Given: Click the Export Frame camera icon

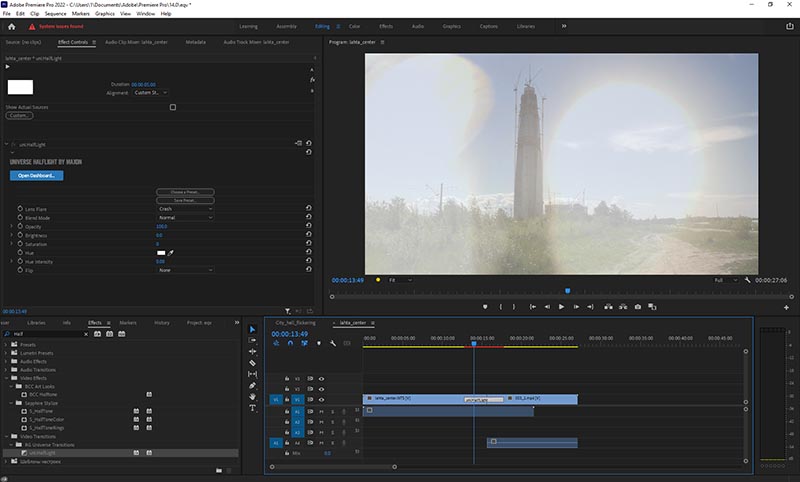Looking at the screenshot, I should click(638, 307).
